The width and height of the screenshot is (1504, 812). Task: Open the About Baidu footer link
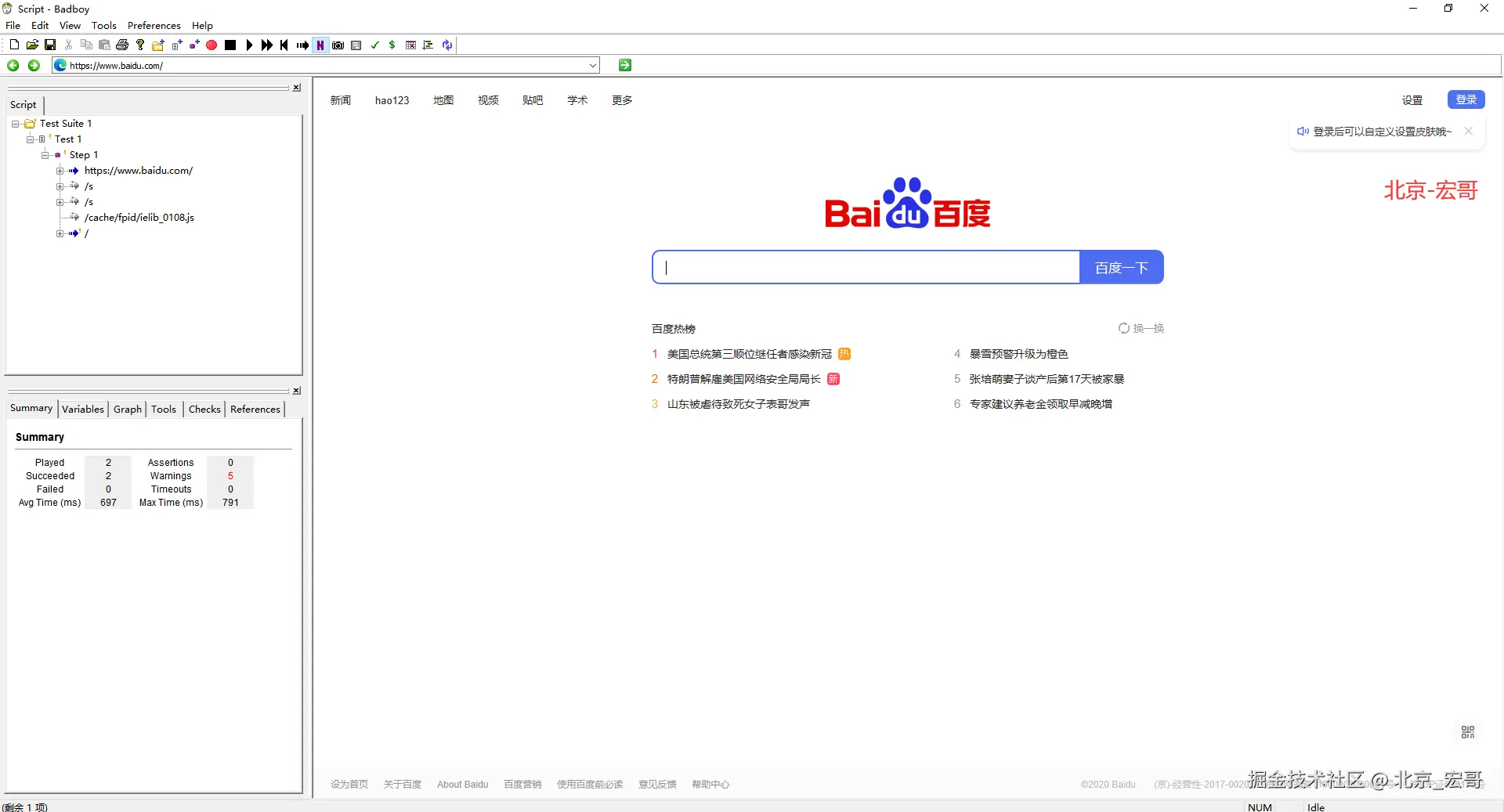[463, 785]
